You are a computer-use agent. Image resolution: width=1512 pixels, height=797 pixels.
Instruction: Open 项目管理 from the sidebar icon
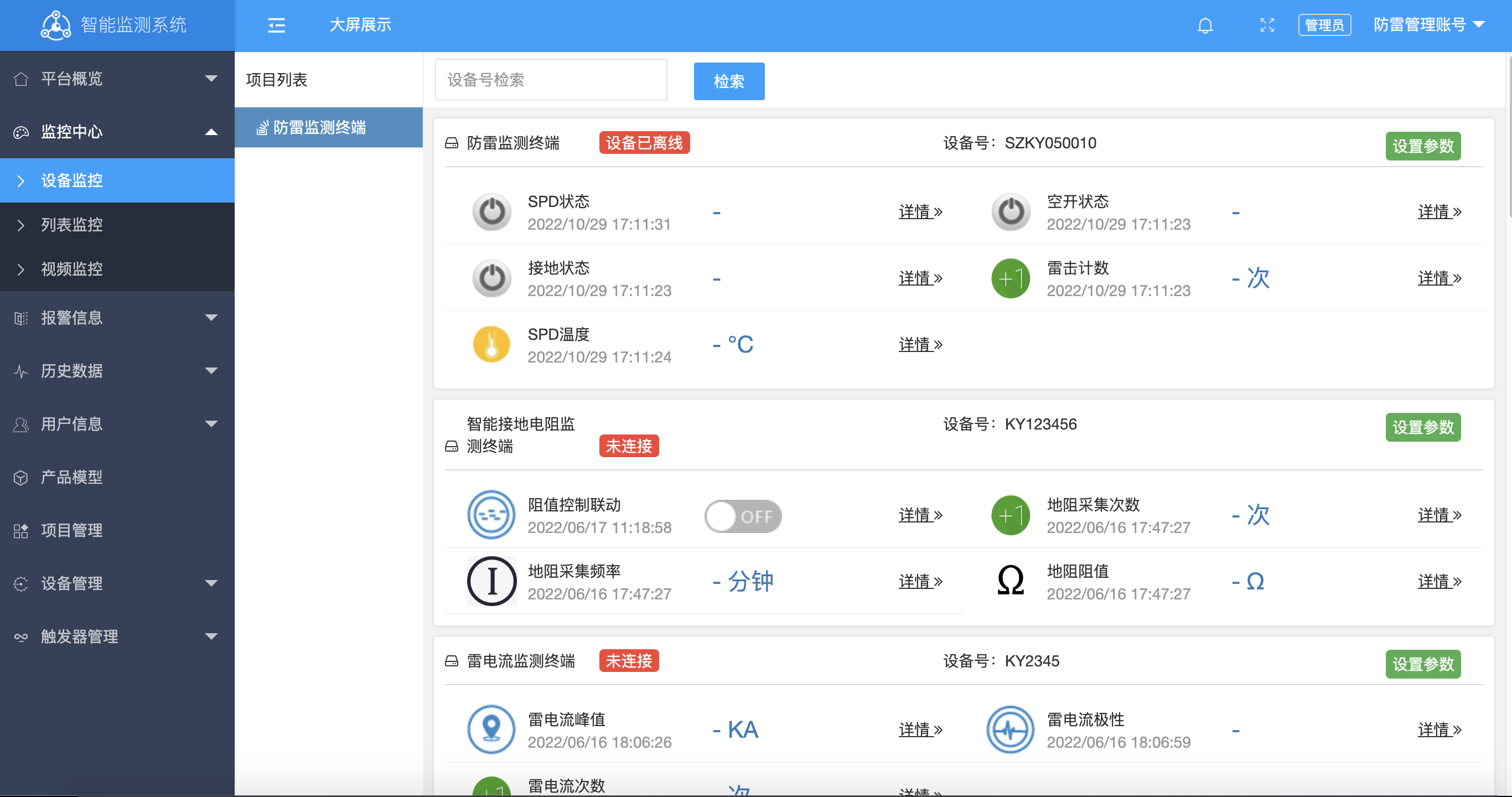20,531
